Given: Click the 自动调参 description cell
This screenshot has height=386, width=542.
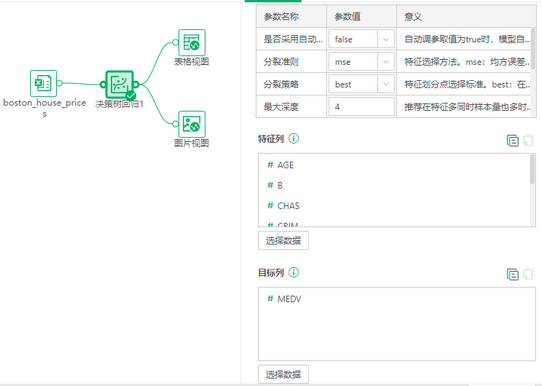Looking at the screenshot, I should [464, 39].
